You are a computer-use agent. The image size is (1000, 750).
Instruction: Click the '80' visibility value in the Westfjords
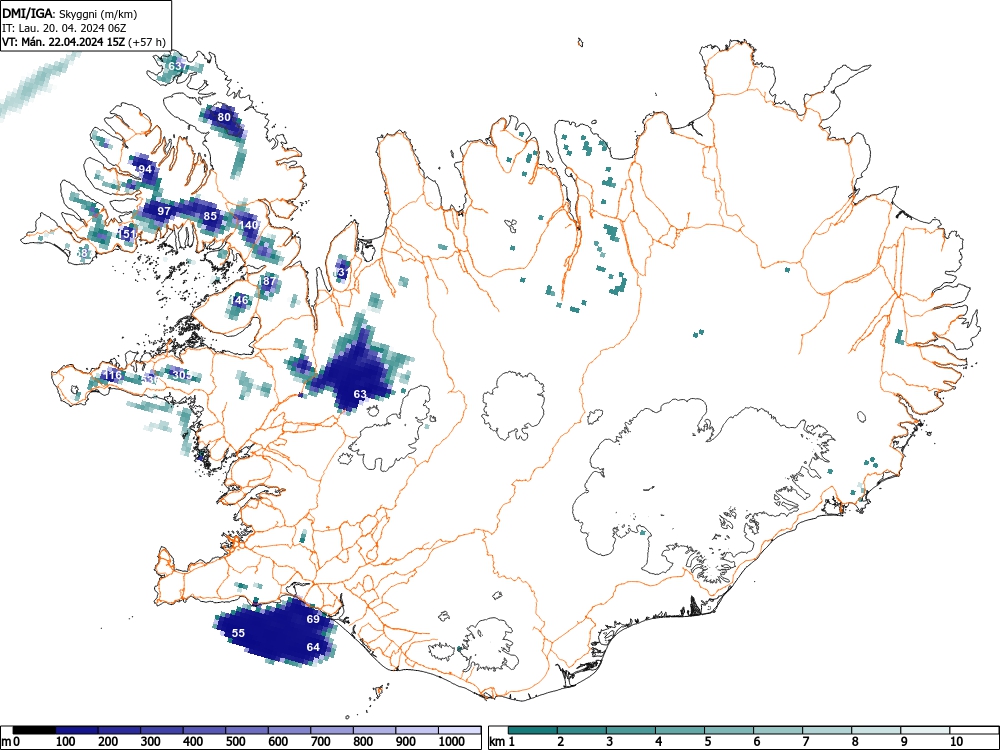click(224, 117)
